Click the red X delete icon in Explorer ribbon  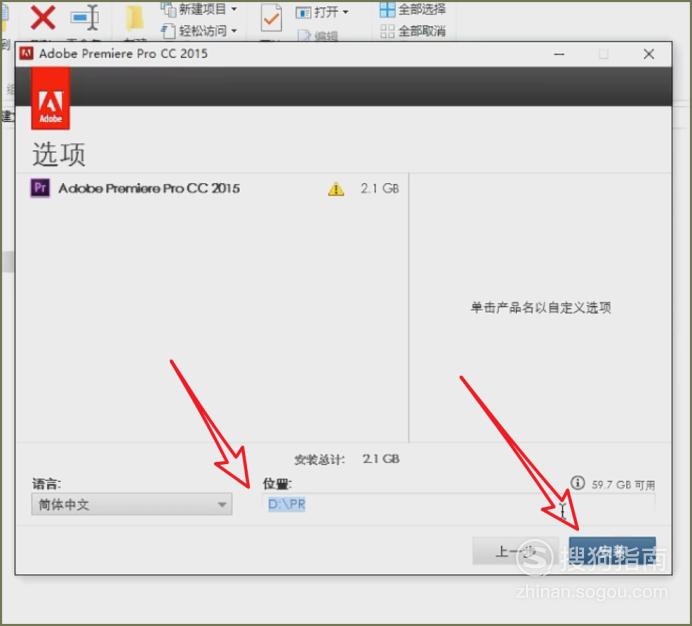pyautogui.click(x=43, y=18)
